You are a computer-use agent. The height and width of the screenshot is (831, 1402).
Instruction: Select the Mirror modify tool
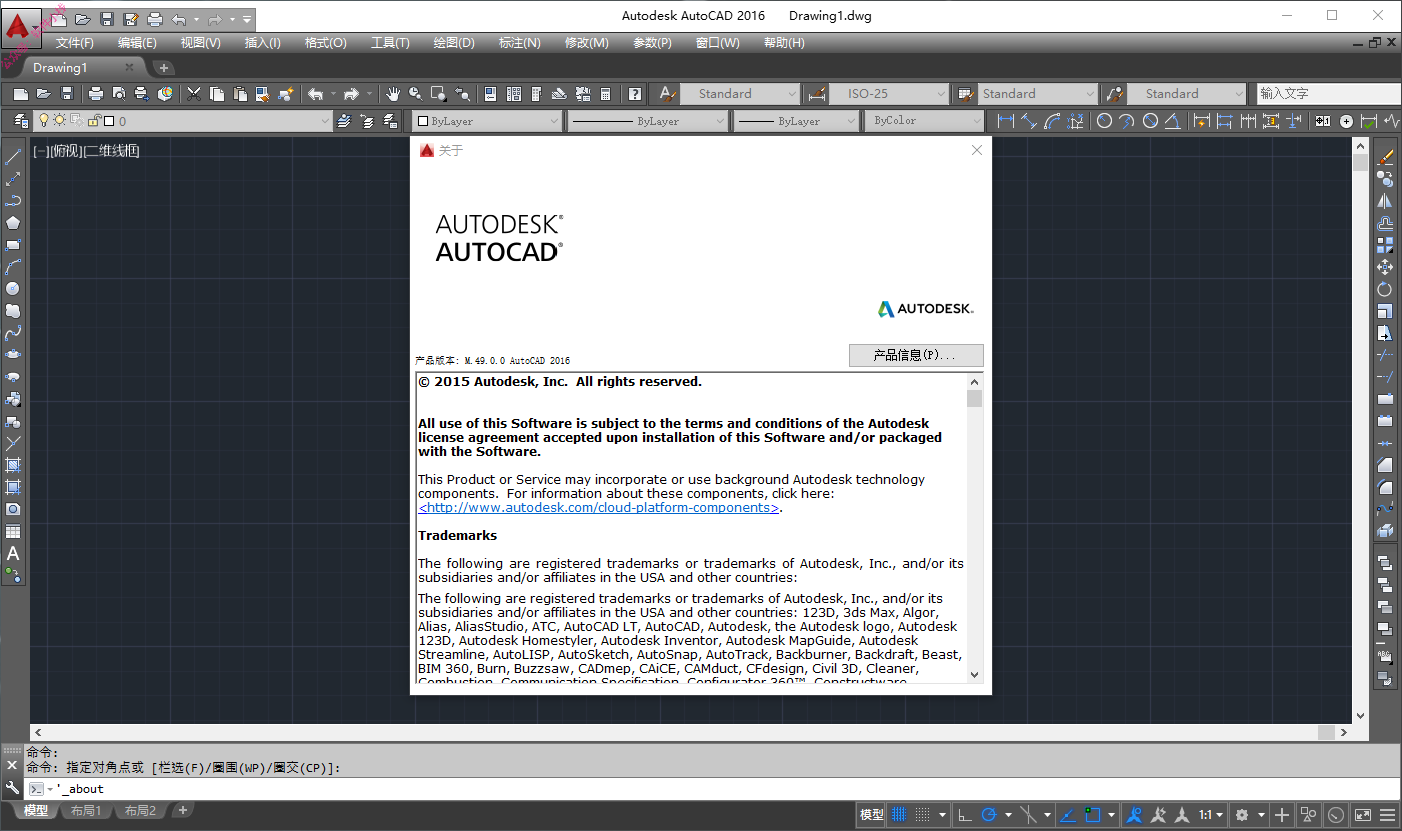pos(1385,201)
